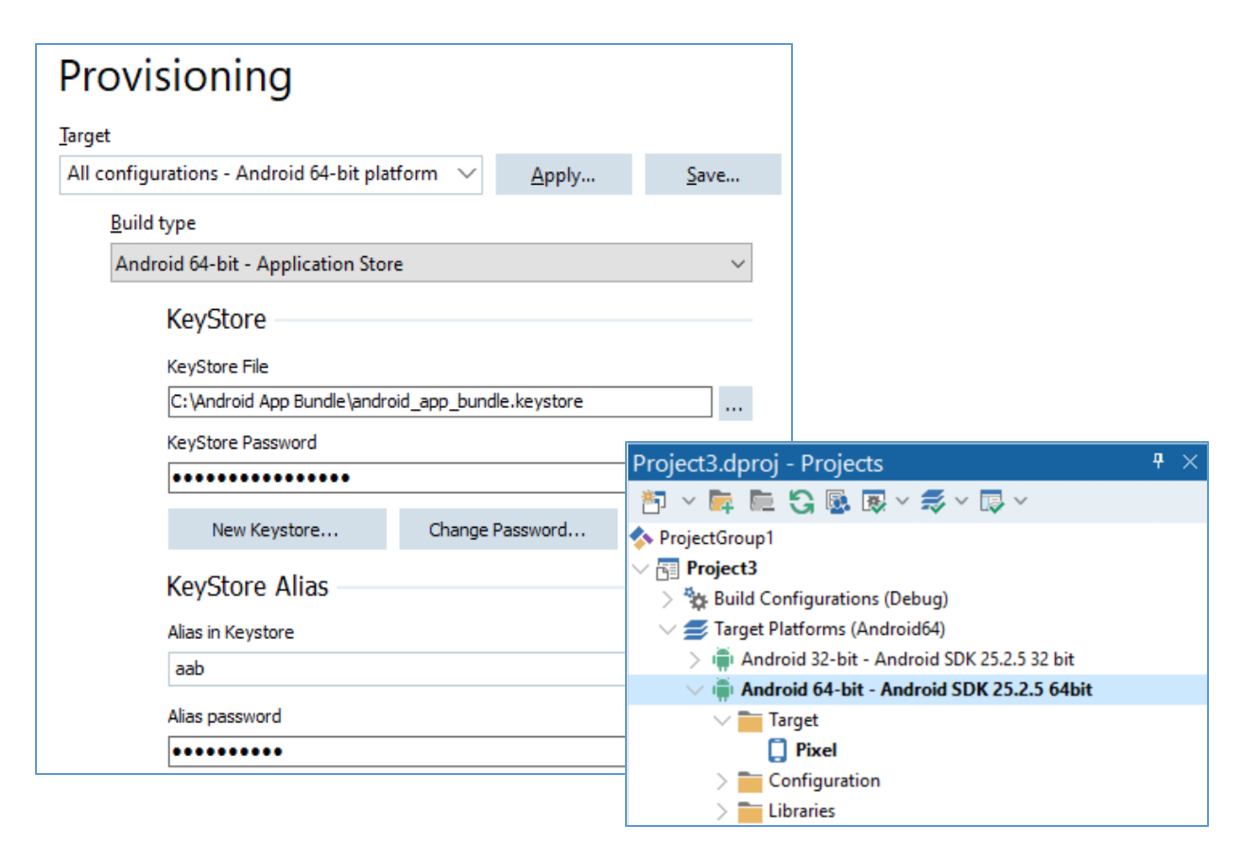Image resolution: width=1236 pixels, height=864 pixels.
Task: Expand the Libraries folder node
Action: point(722,811)
